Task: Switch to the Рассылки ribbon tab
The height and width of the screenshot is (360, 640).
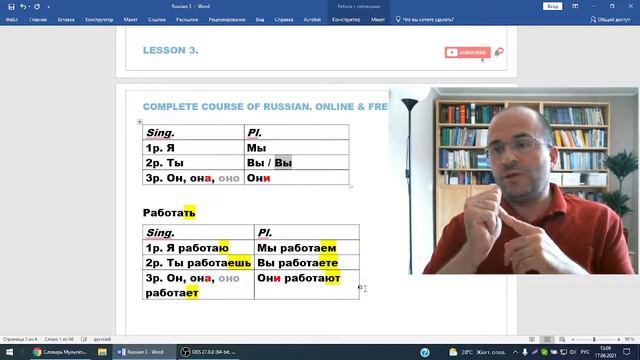Action: point(187,20)
